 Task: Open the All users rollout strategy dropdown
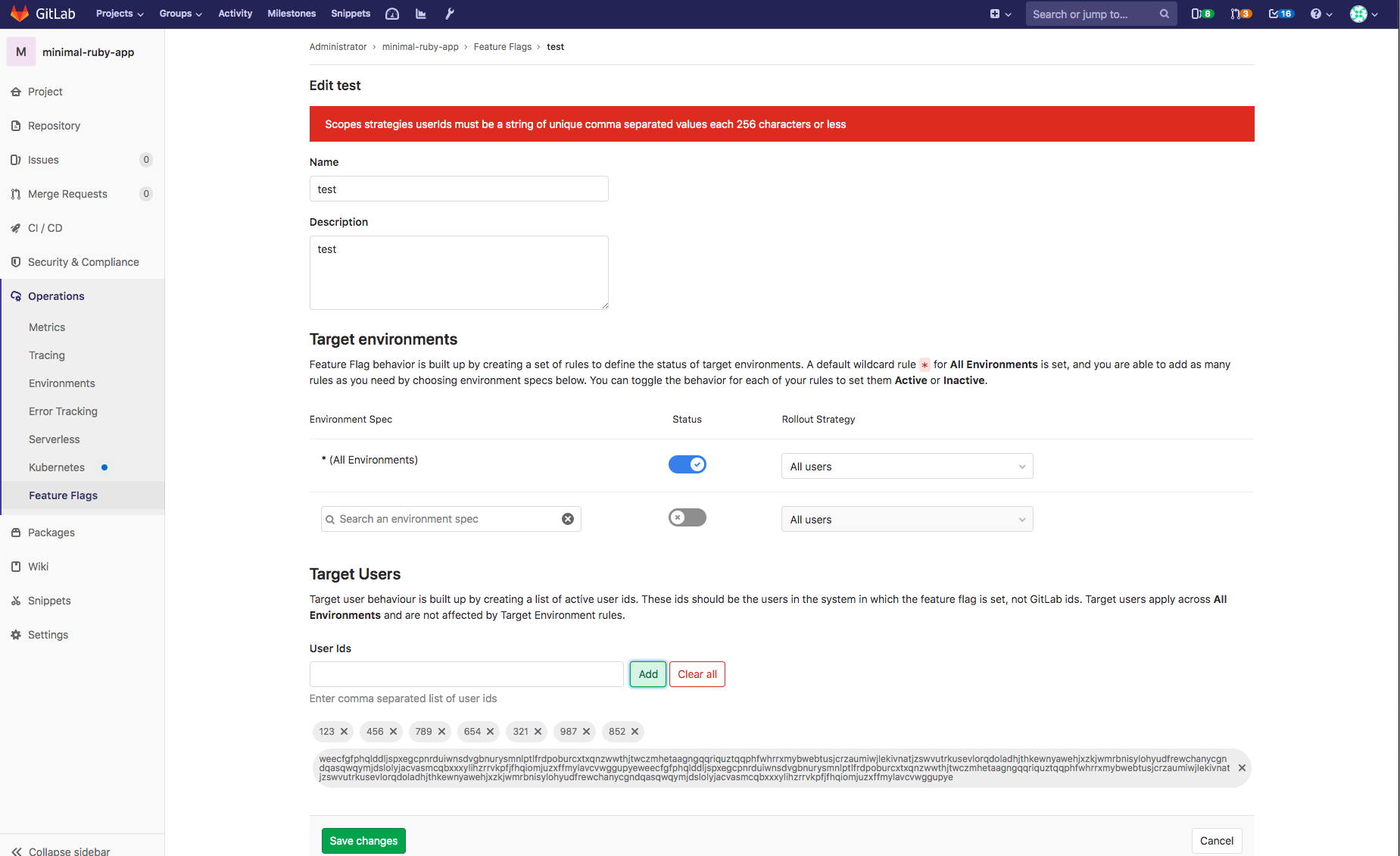pyautogui.click(x=906, y=466)
